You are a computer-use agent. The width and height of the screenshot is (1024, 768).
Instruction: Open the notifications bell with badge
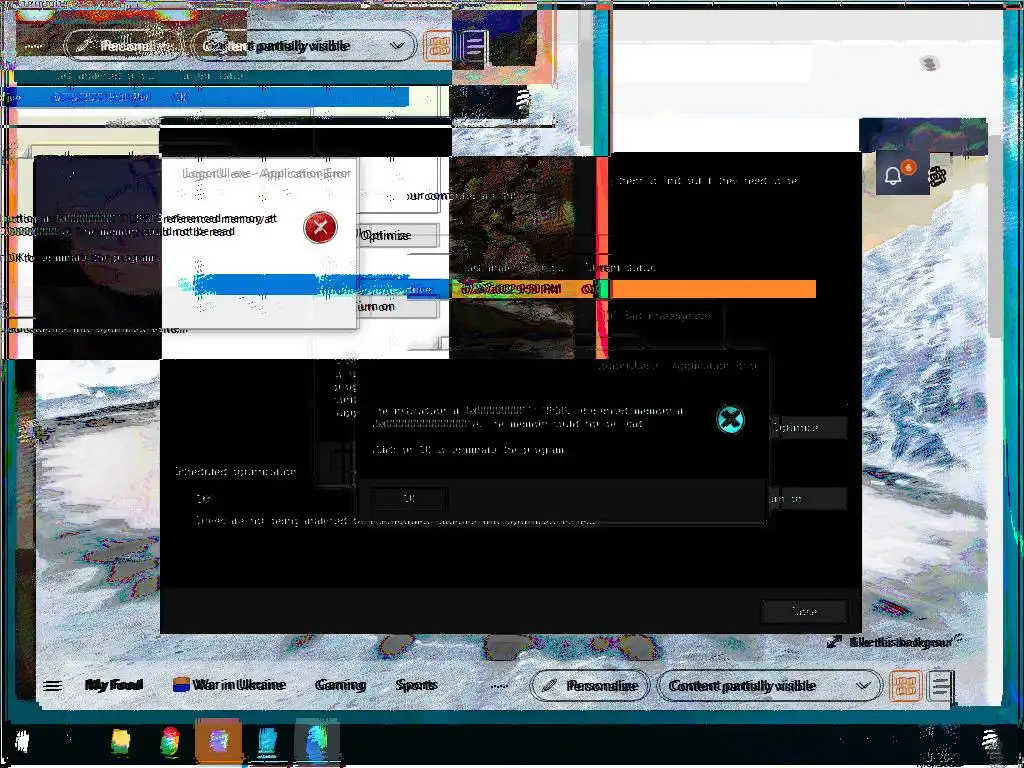[x=894, y=175]
